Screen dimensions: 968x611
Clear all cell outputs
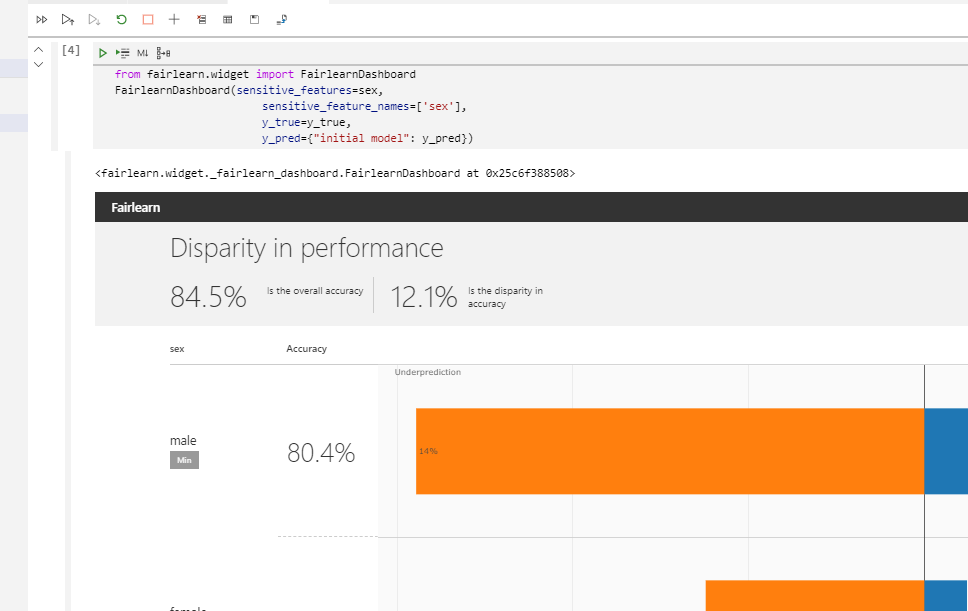point(201,20)
